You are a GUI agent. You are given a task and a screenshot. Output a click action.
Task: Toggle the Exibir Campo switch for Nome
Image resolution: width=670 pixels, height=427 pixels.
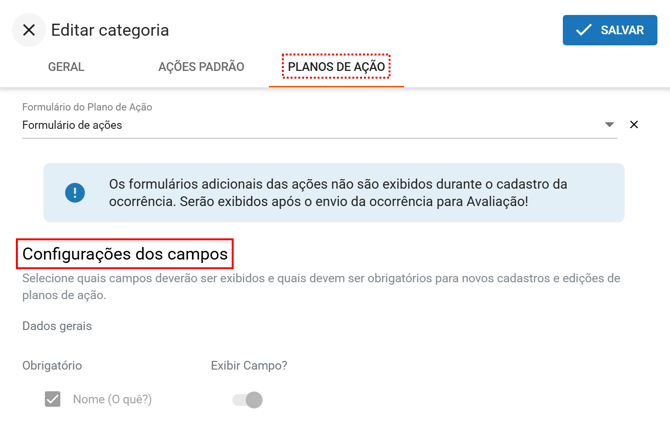pyautogui.click(x=247, y=400)
